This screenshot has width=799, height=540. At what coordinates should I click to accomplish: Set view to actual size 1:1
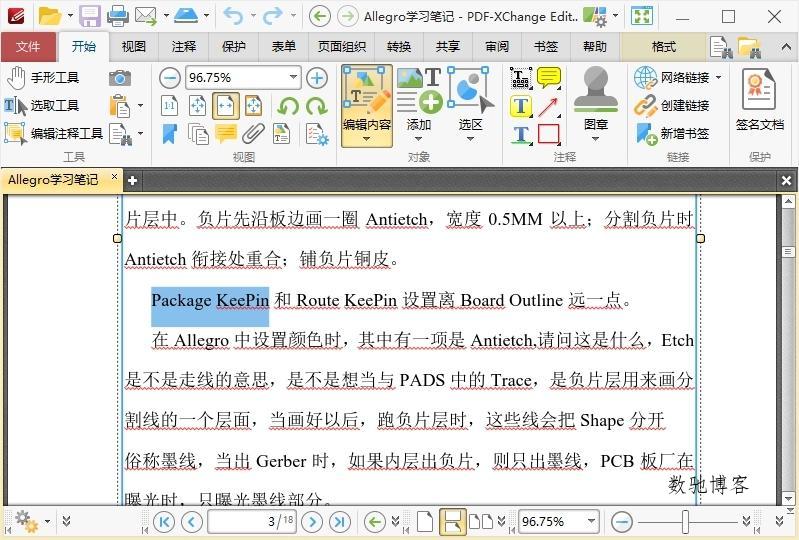click(170, 106)
